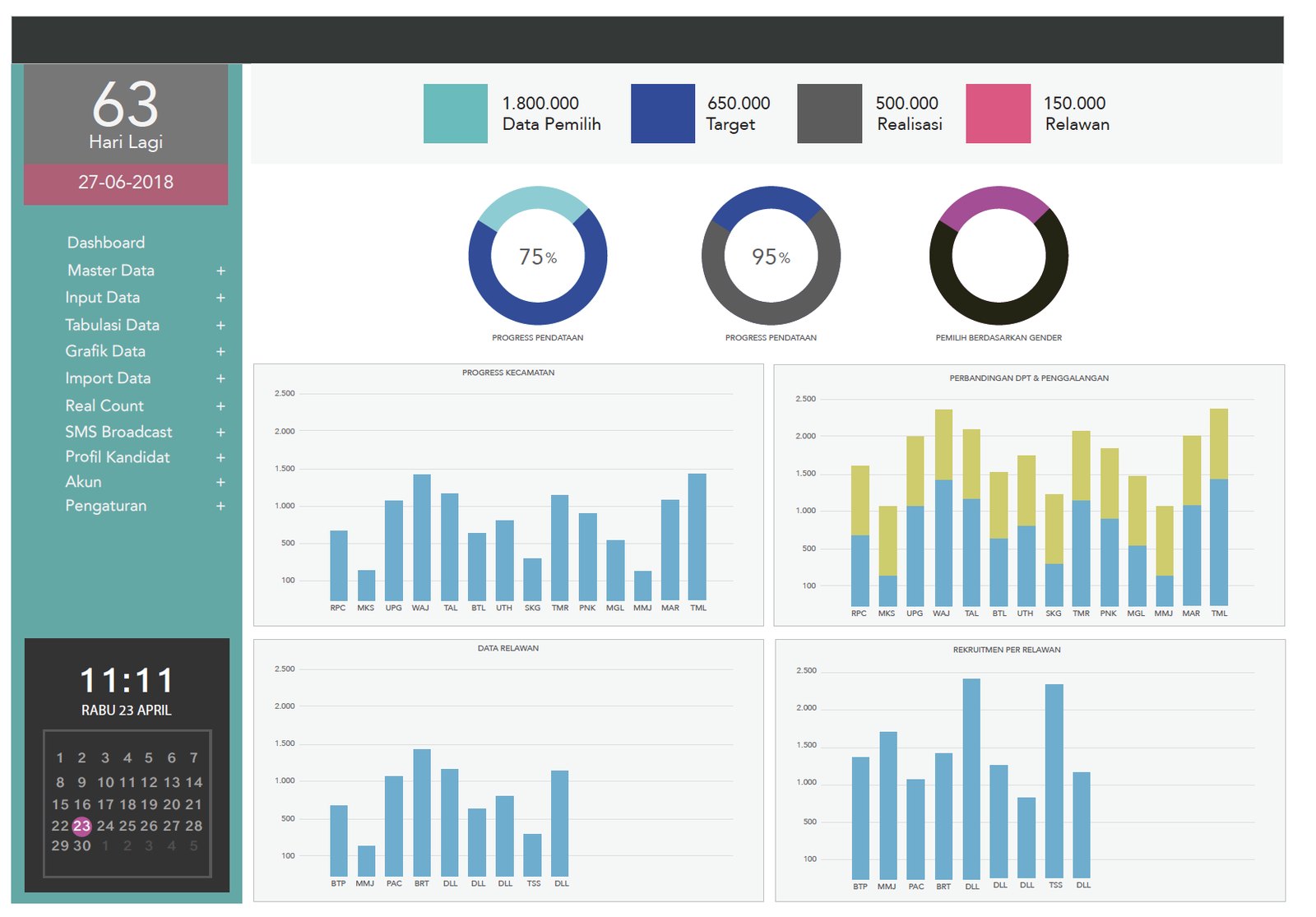The height and width of the screenshot is (917, 1316).
Task: Click the teal Data Pemilih swatch
Action: (x=456, y=113)
